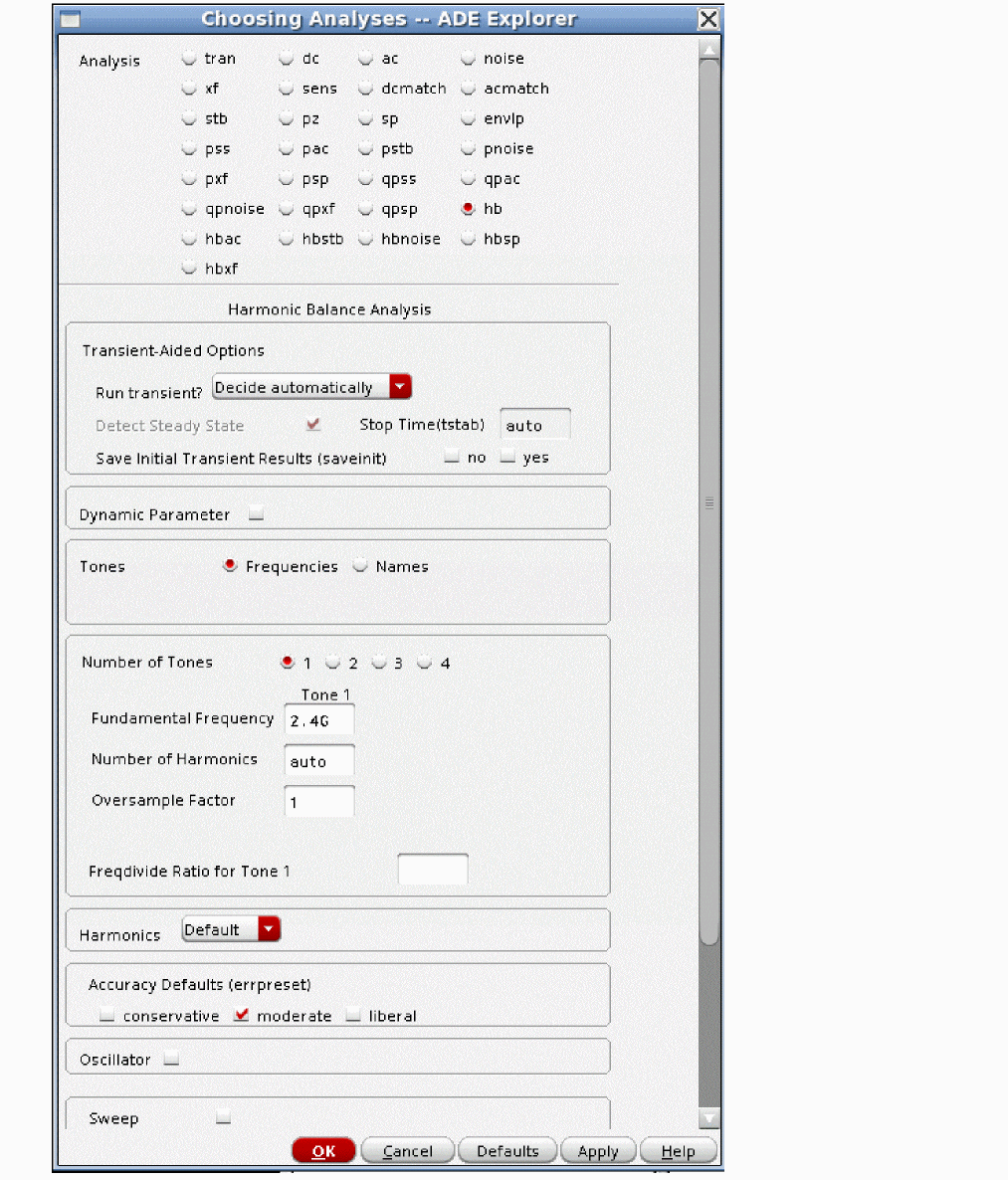Select Names for Tones
The image size is (1008, 1180).
360,566
